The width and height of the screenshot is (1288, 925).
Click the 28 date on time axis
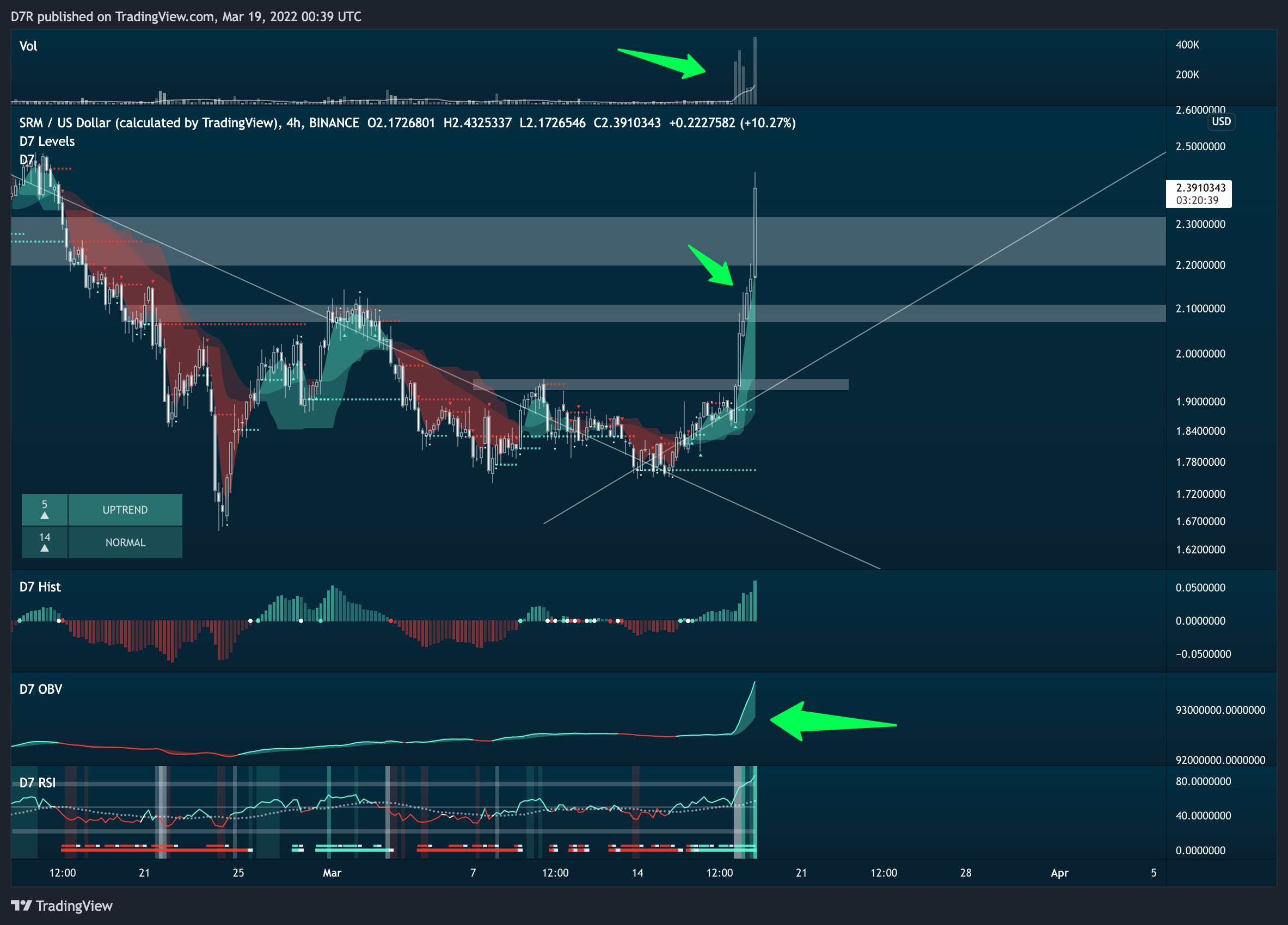click(965, 873)
